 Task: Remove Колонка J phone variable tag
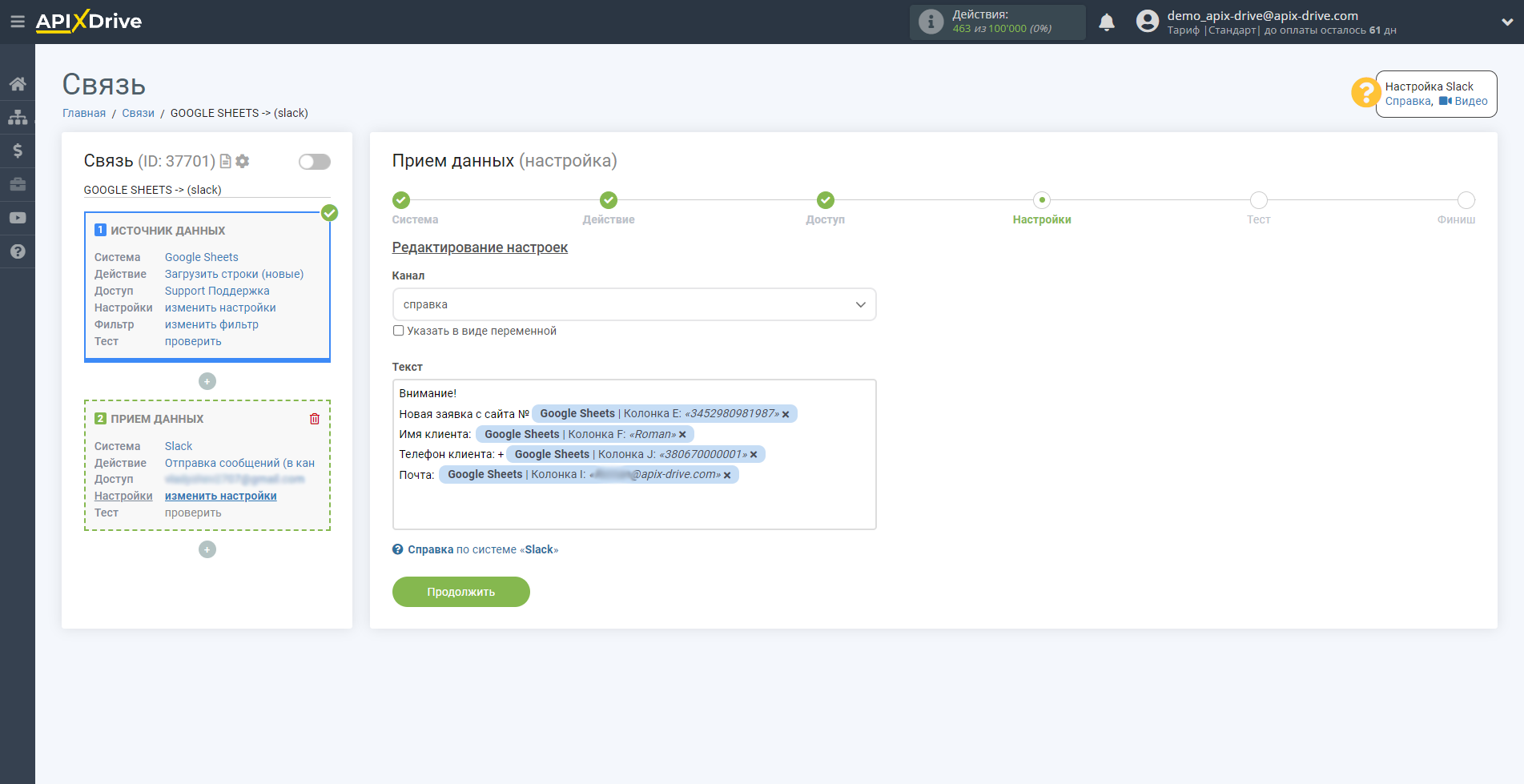coord(754,455)
